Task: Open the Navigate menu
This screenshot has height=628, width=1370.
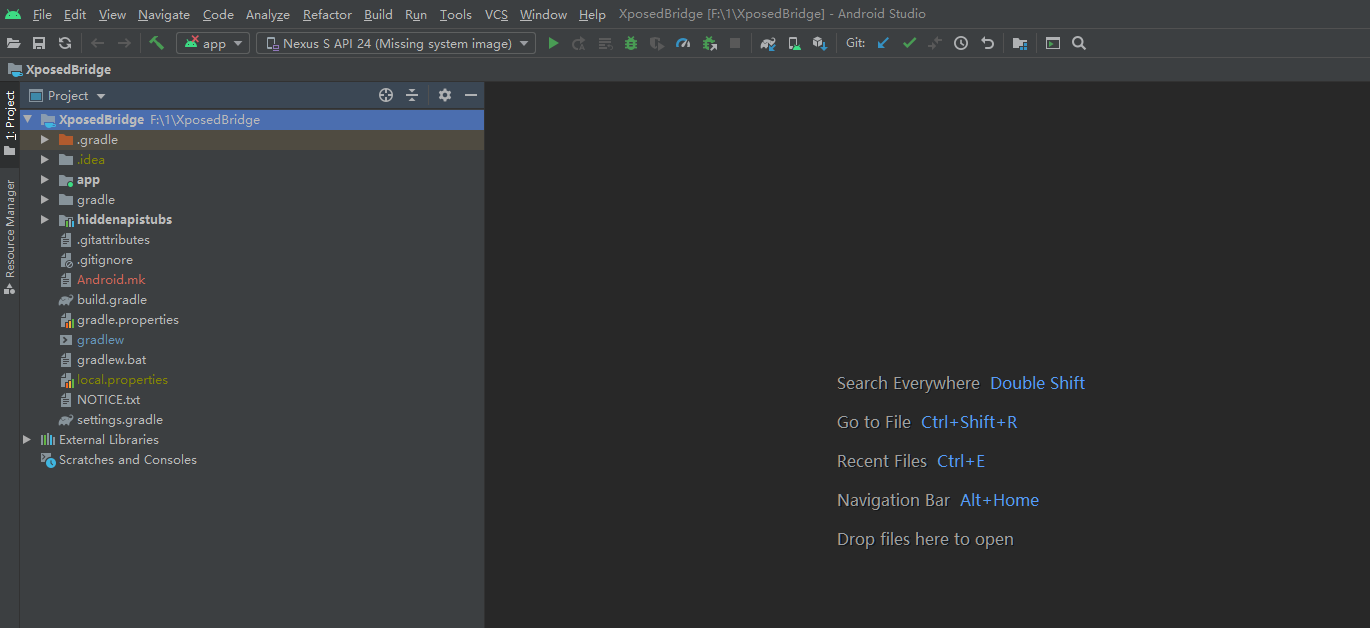Action: point(164,14)
